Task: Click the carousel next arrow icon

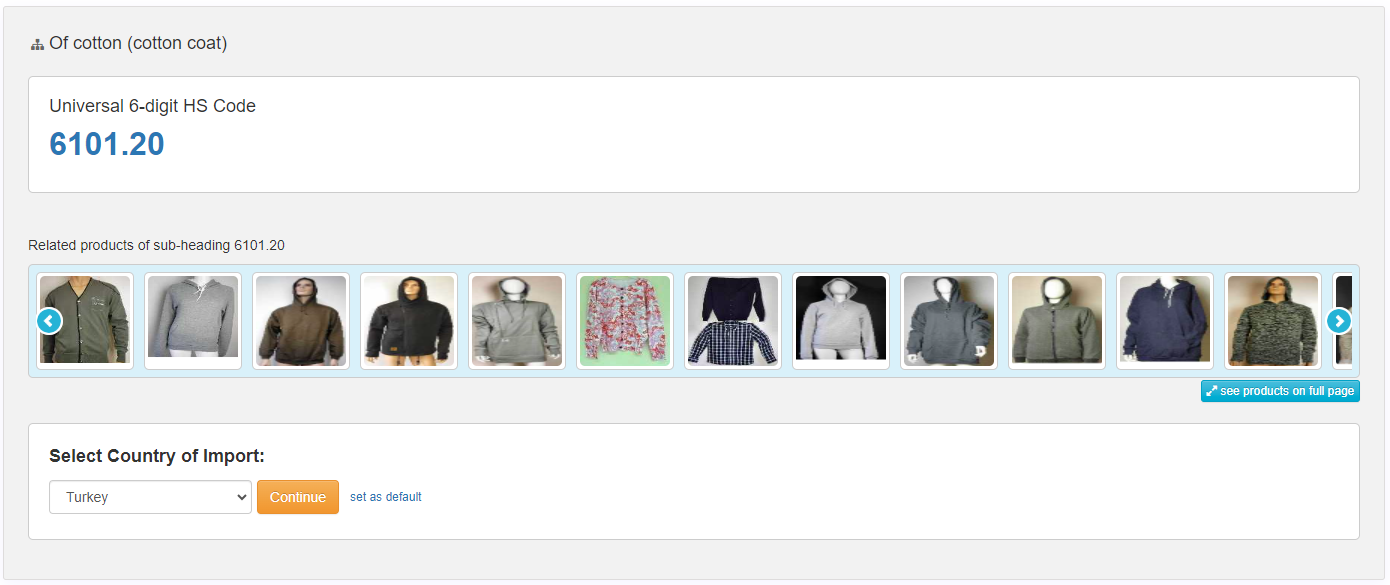Action: tap(1339, 321)
